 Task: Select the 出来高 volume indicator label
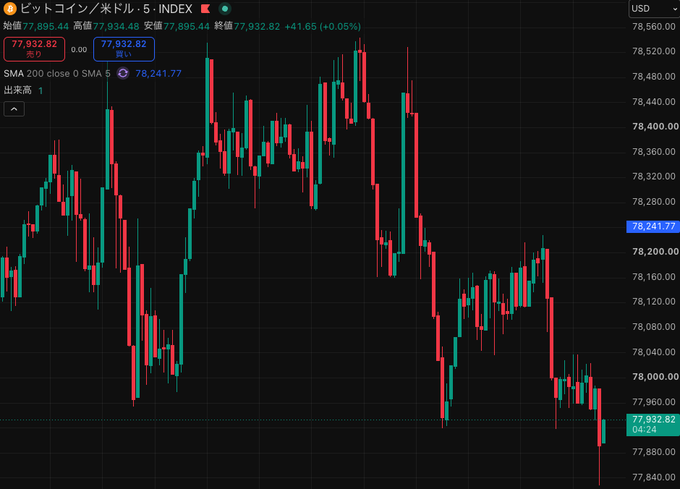coord(18,90)
